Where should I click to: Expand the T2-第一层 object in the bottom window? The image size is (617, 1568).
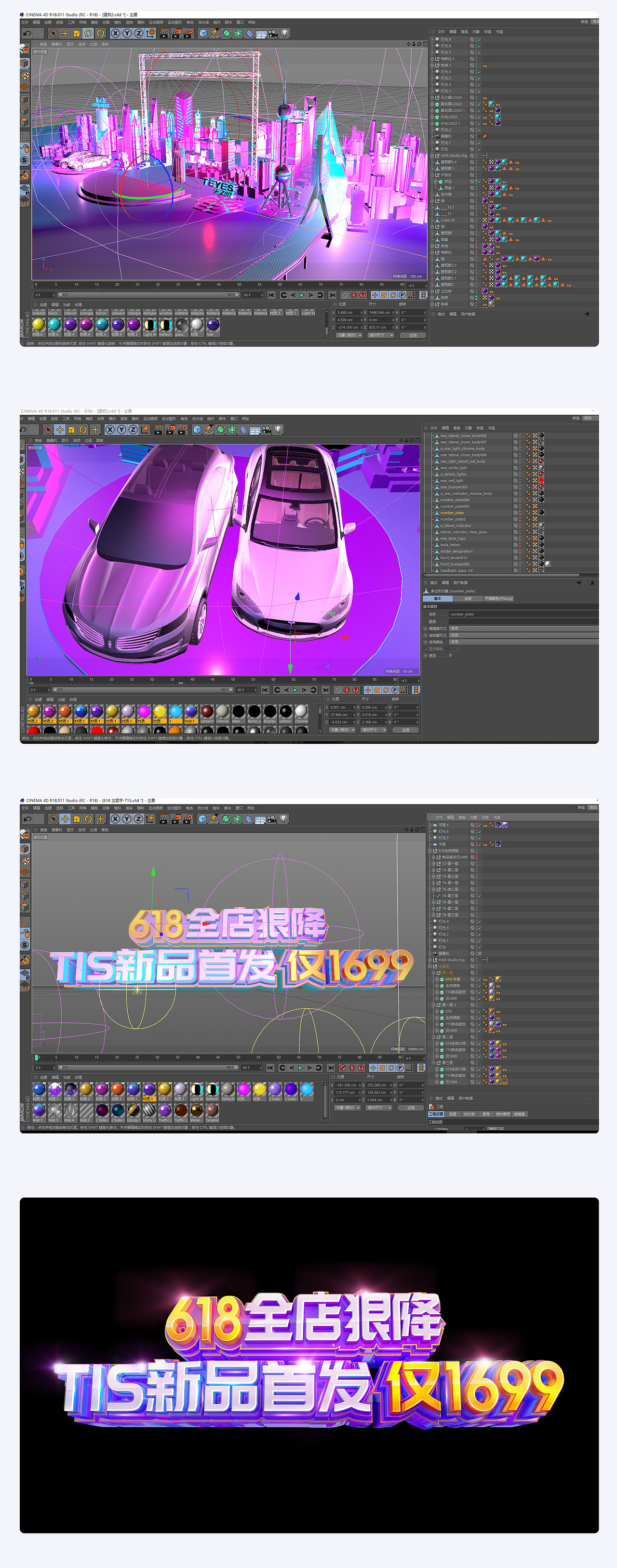click(x=434, y=864)
